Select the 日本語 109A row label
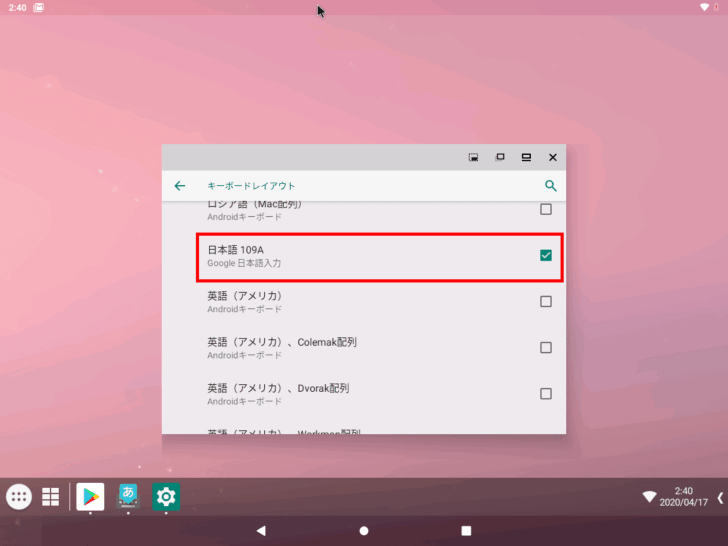 point(235,250)
